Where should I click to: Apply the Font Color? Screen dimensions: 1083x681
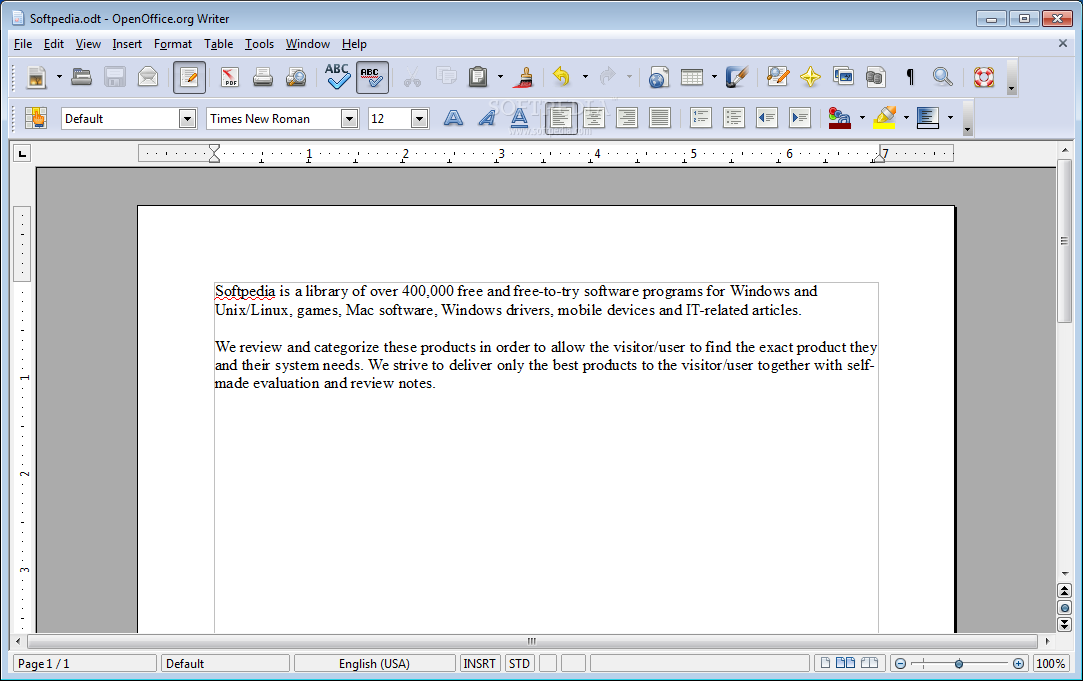point(840,118)
